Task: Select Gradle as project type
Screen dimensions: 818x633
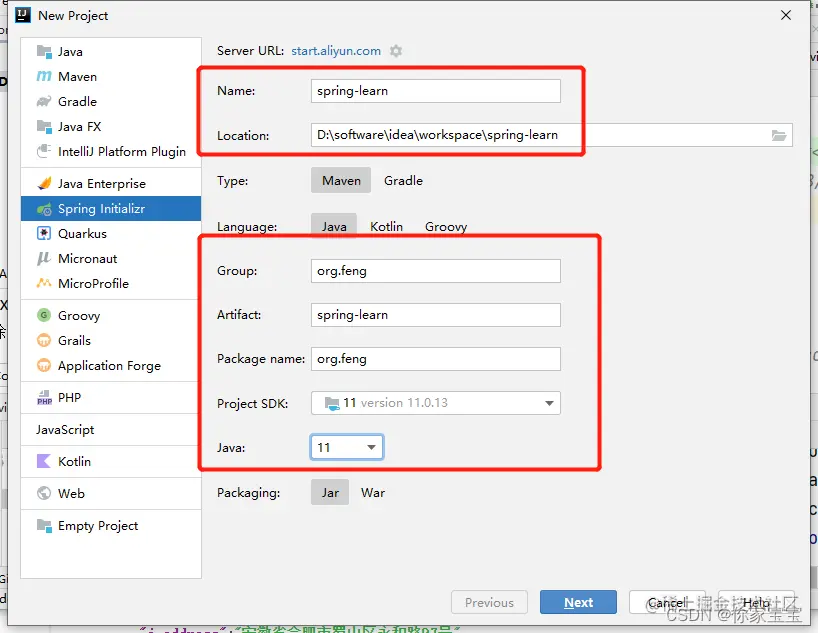Action: click(x=403, y=181)
